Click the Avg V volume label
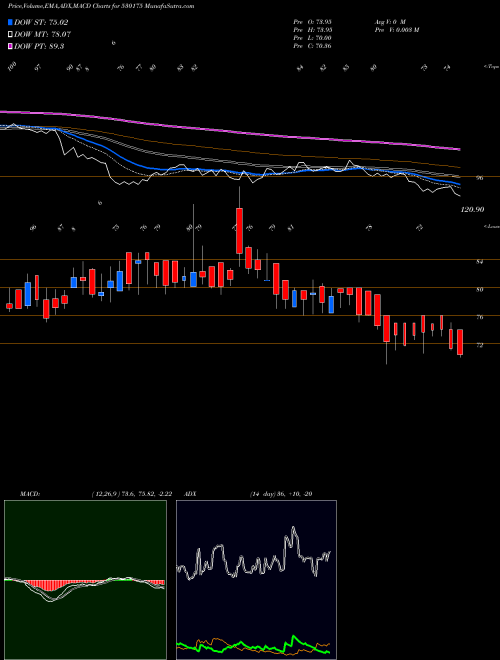Viewport: 500px width, 660px height. pos(390,21)
